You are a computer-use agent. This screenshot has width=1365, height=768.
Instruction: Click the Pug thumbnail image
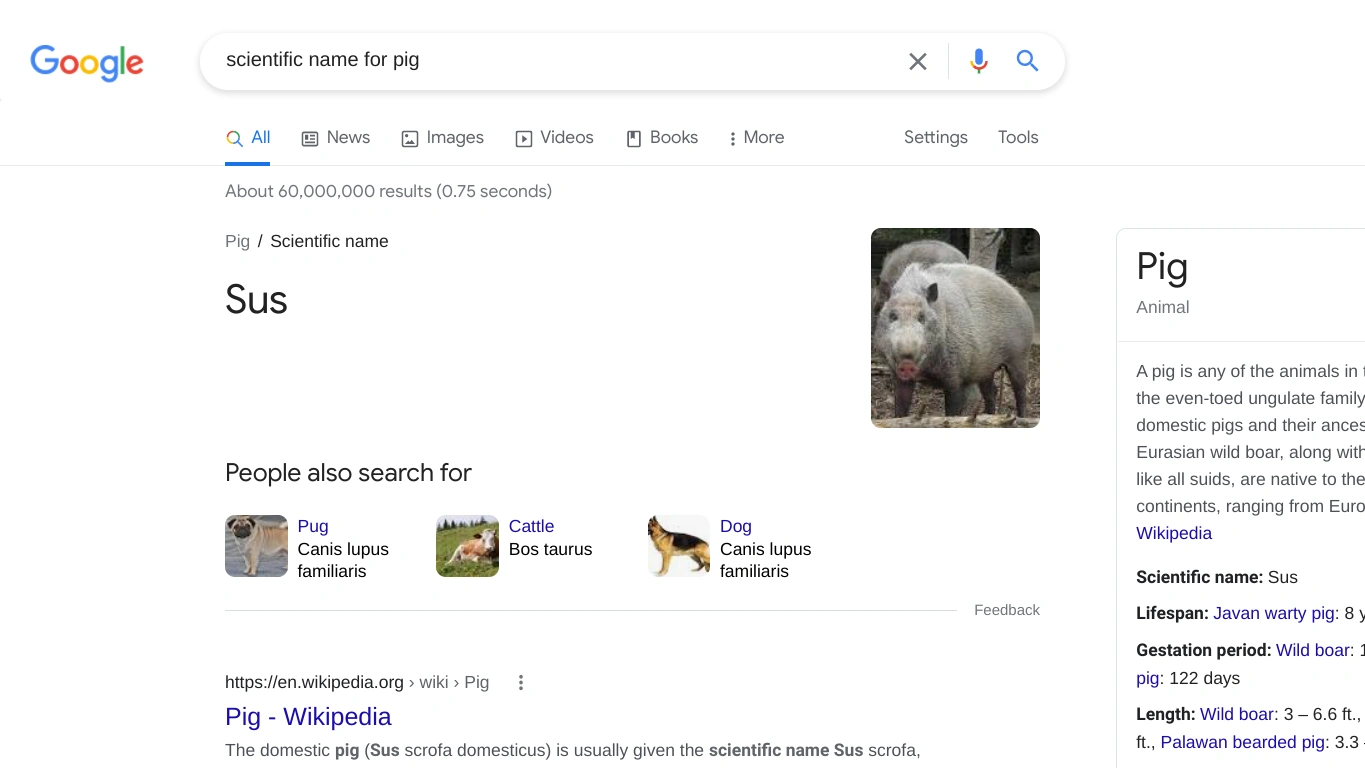[256, 545]
